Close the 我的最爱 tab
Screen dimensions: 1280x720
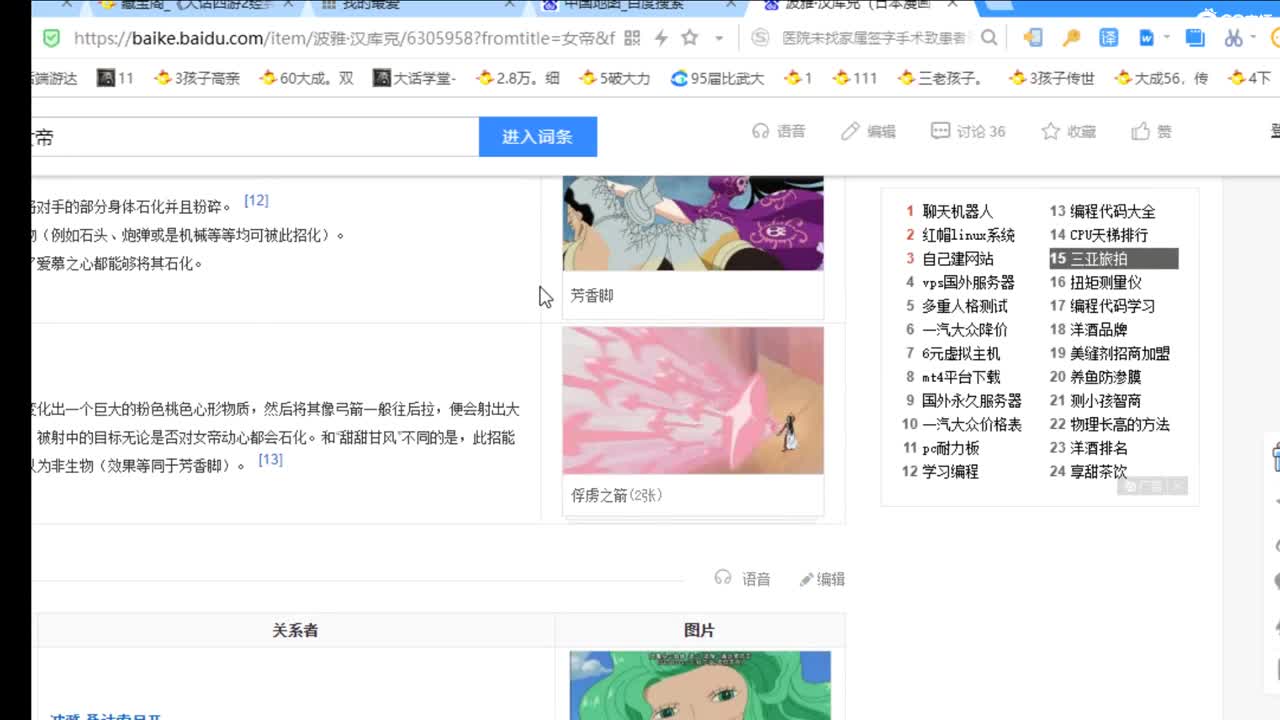[x=509, y=5]
